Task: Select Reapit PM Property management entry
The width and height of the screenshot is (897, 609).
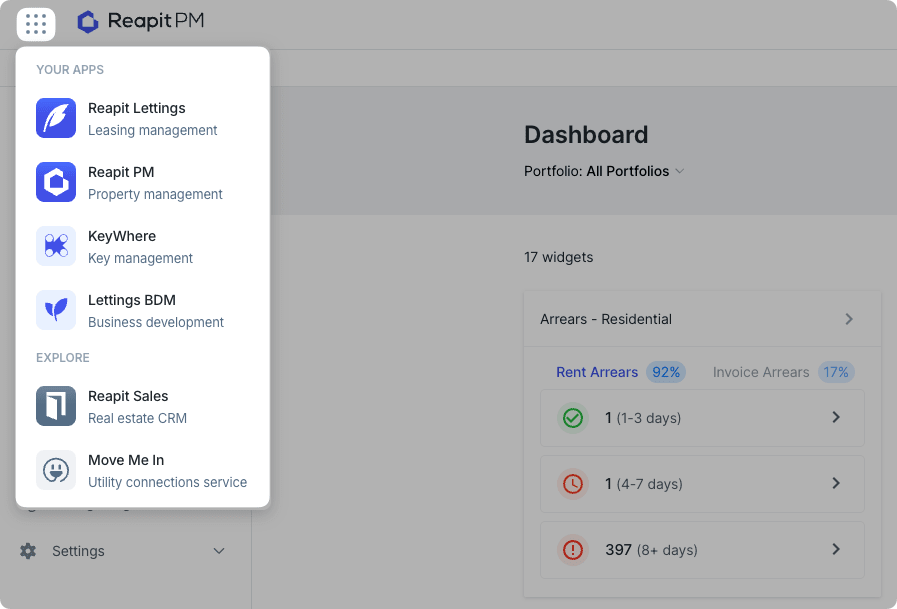Action: coord(142,182)
